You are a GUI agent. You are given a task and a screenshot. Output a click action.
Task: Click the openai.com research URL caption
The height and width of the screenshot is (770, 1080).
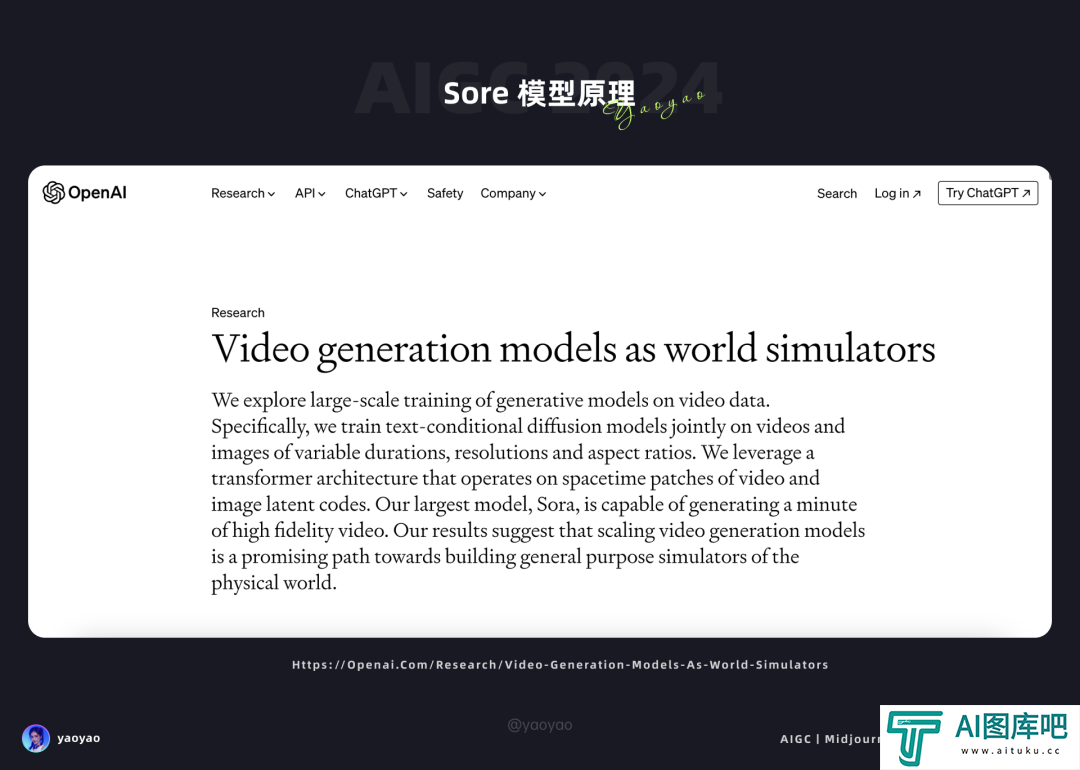tap(560, 665)
